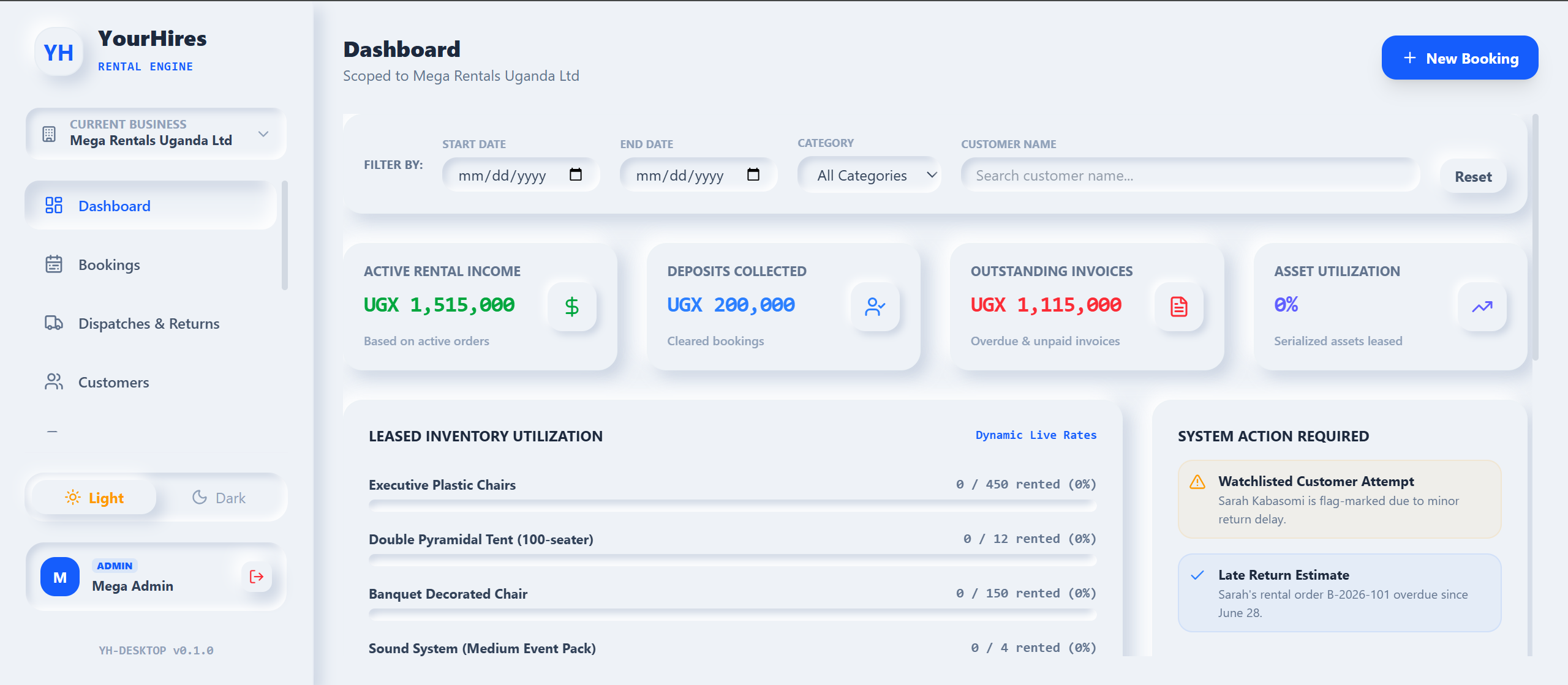
Task: Click UGX 1,115,000 outstanding value
Action: click(x=1046, y=304)
